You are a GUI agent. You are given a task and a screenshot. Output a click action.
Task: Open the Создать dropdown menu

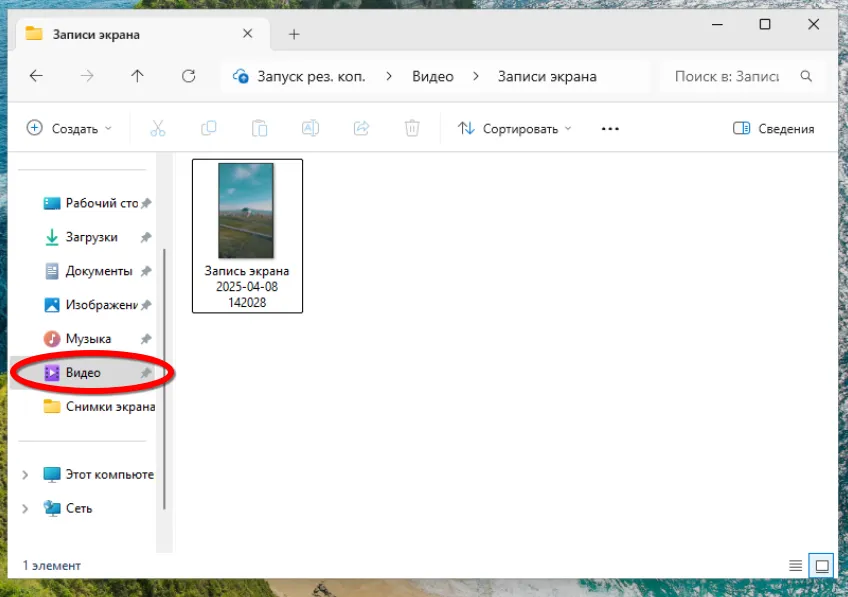(69, 128)
